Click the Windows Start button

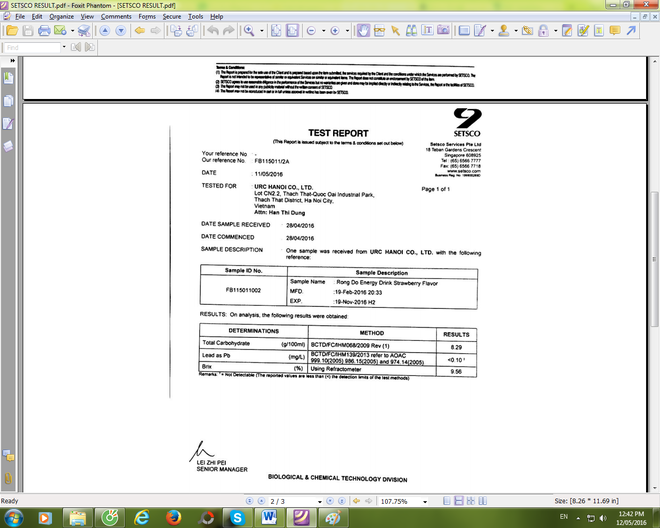[x=13, y=517]
